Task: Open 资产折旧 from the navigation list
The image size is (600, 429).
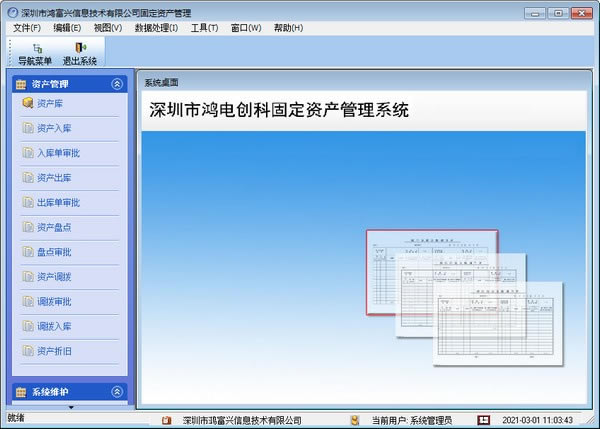Action: point(53,351)
